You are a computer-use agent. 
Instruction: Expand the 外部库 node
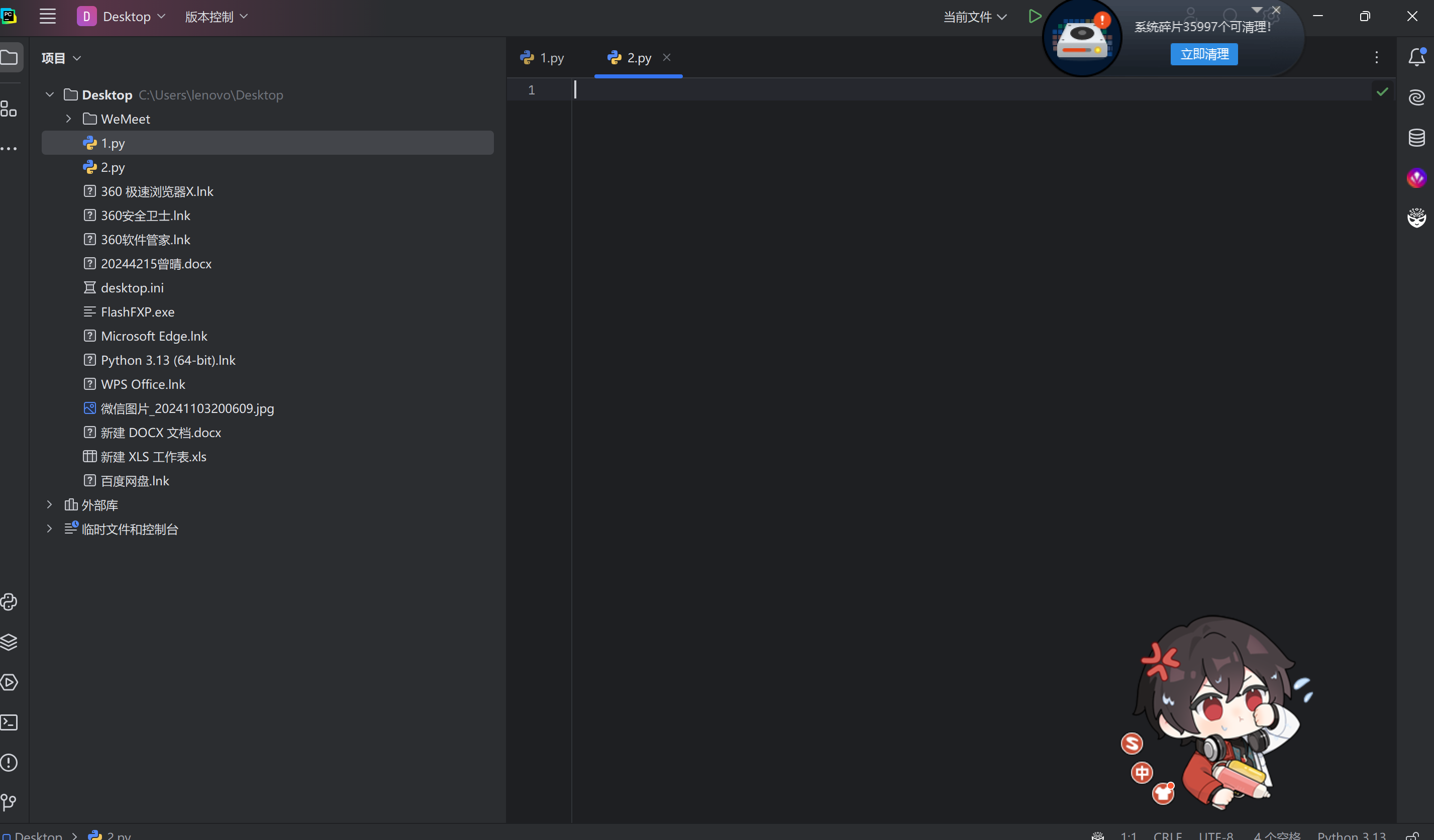coord(50,505)
